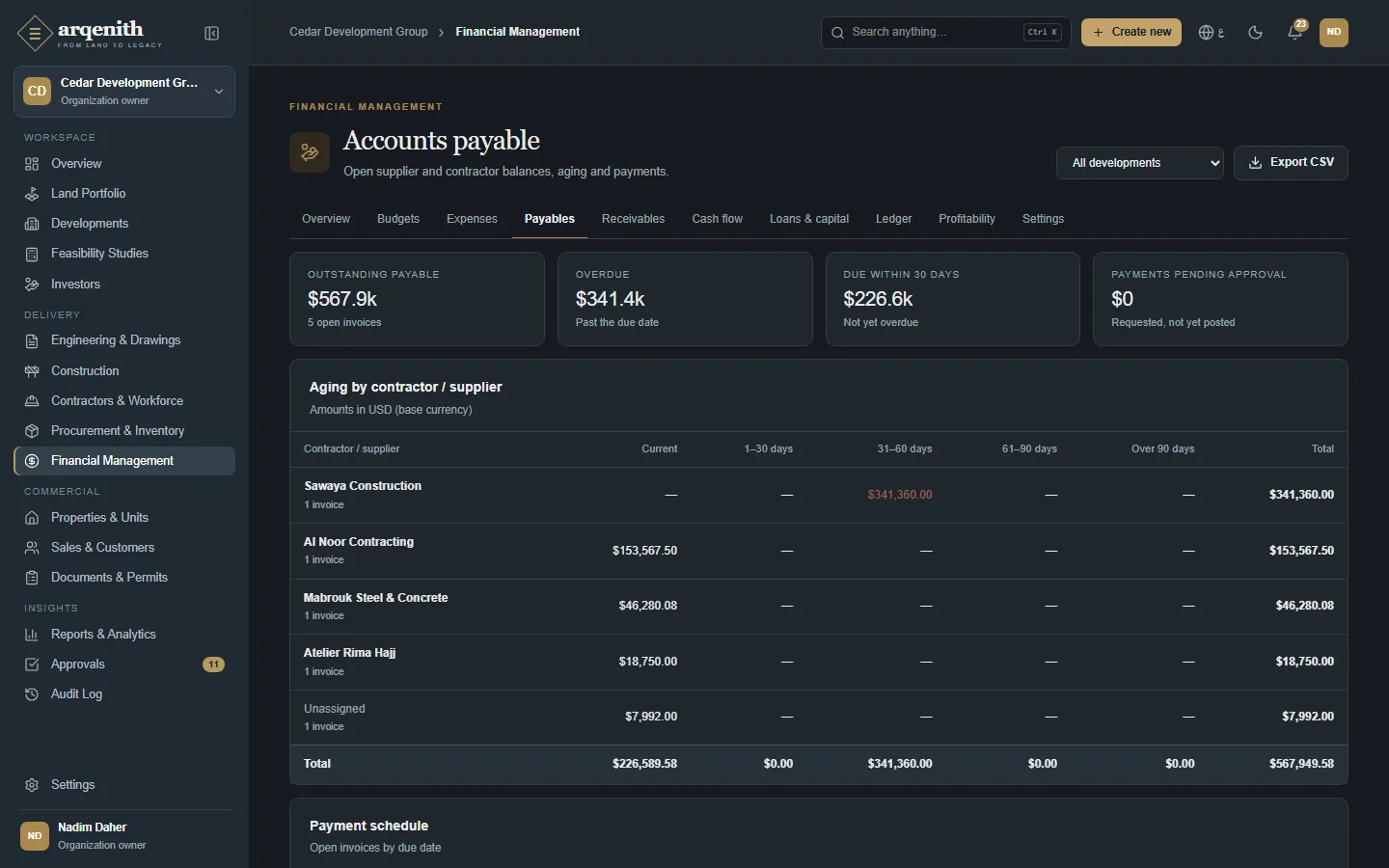Open Feasibility Studies
Viewport: 1389px width, 868px height.
124,254
